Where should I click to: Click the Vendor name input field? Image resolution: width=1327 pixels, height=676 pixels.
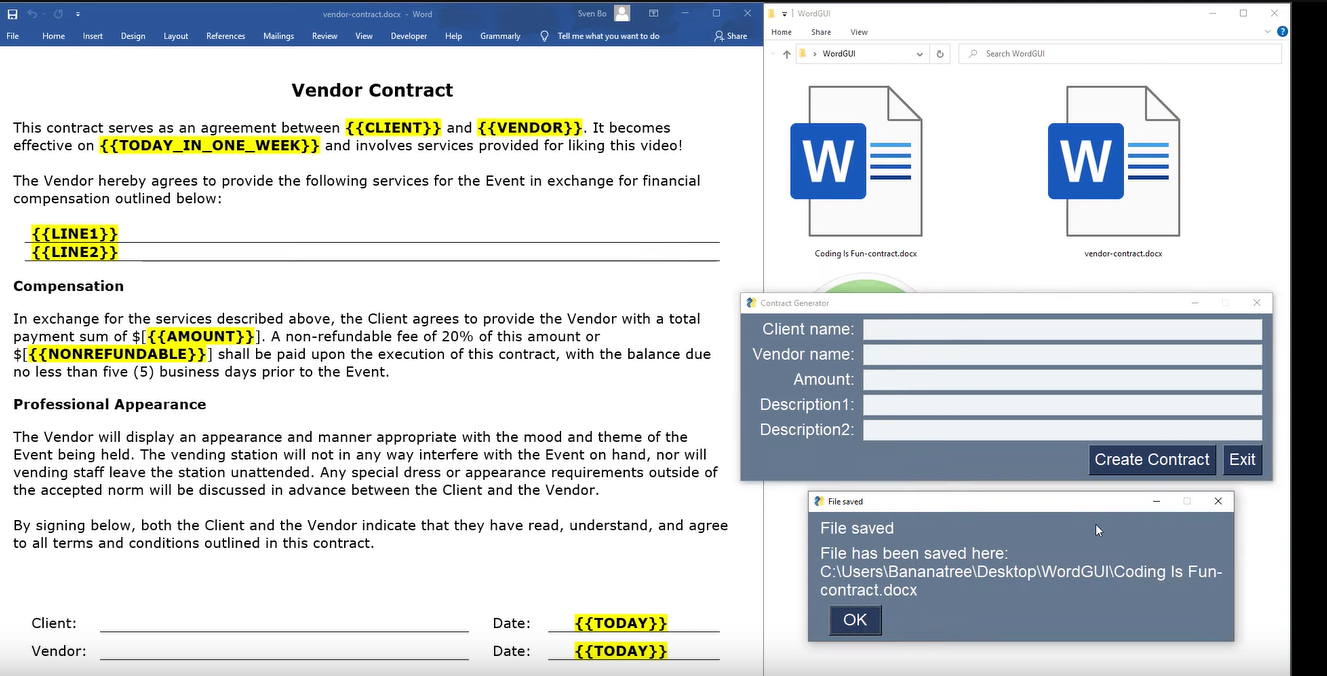click(x=1062, y=355)
